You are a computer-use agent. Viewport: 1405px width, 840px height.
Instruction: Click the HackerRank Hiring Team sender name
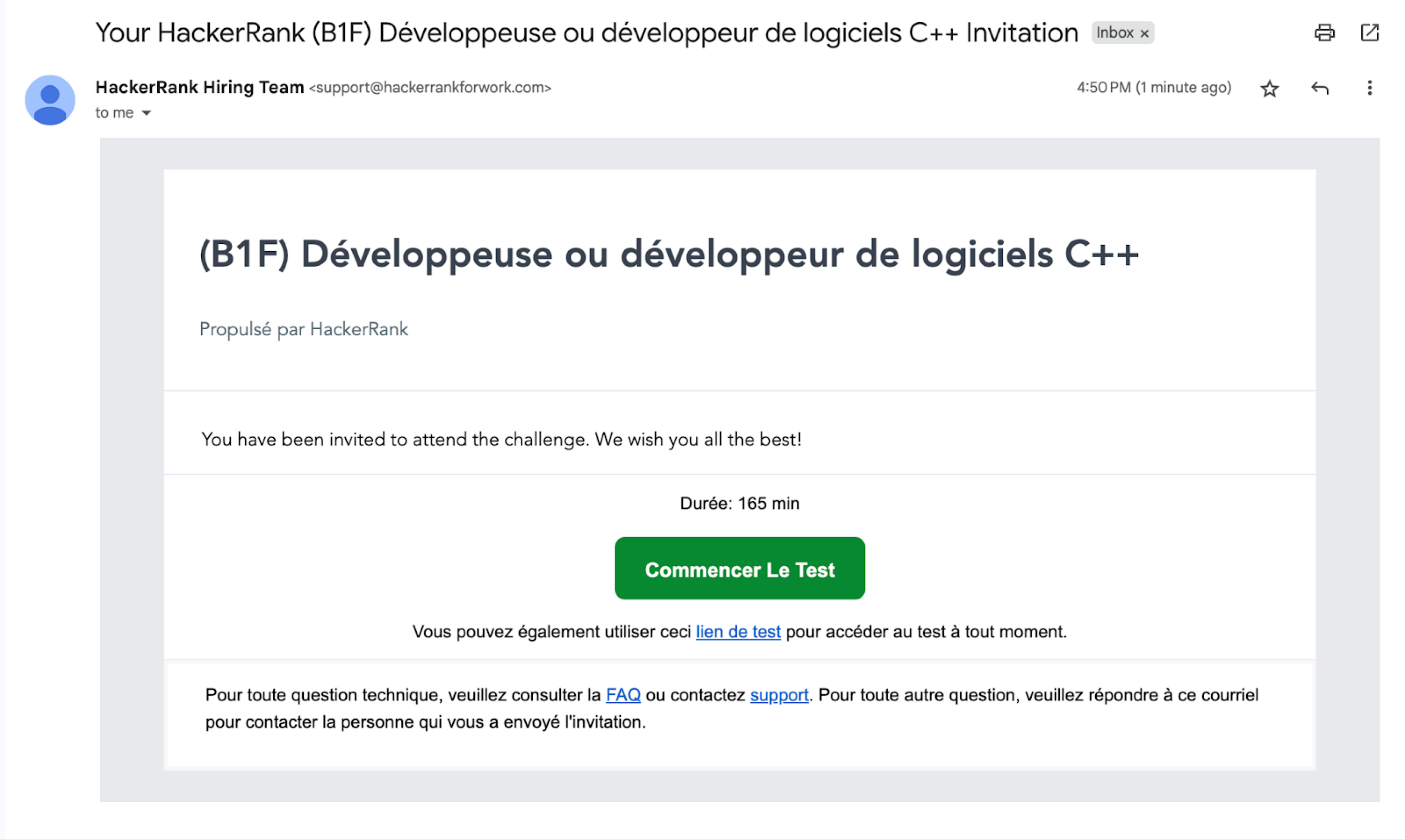pos(199,87)
